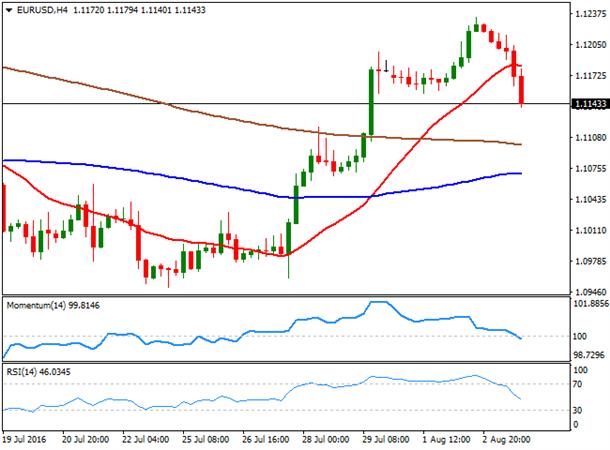Image resolution: width=610 pixels, height=450 pixels.
Task: Click the 1.09460 price scale label
Action: click(591, 292)
